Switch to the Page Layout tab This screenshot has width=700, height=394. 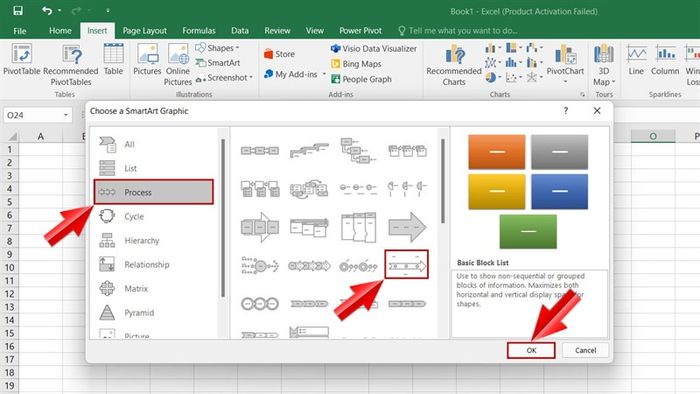tap(145, 31)
